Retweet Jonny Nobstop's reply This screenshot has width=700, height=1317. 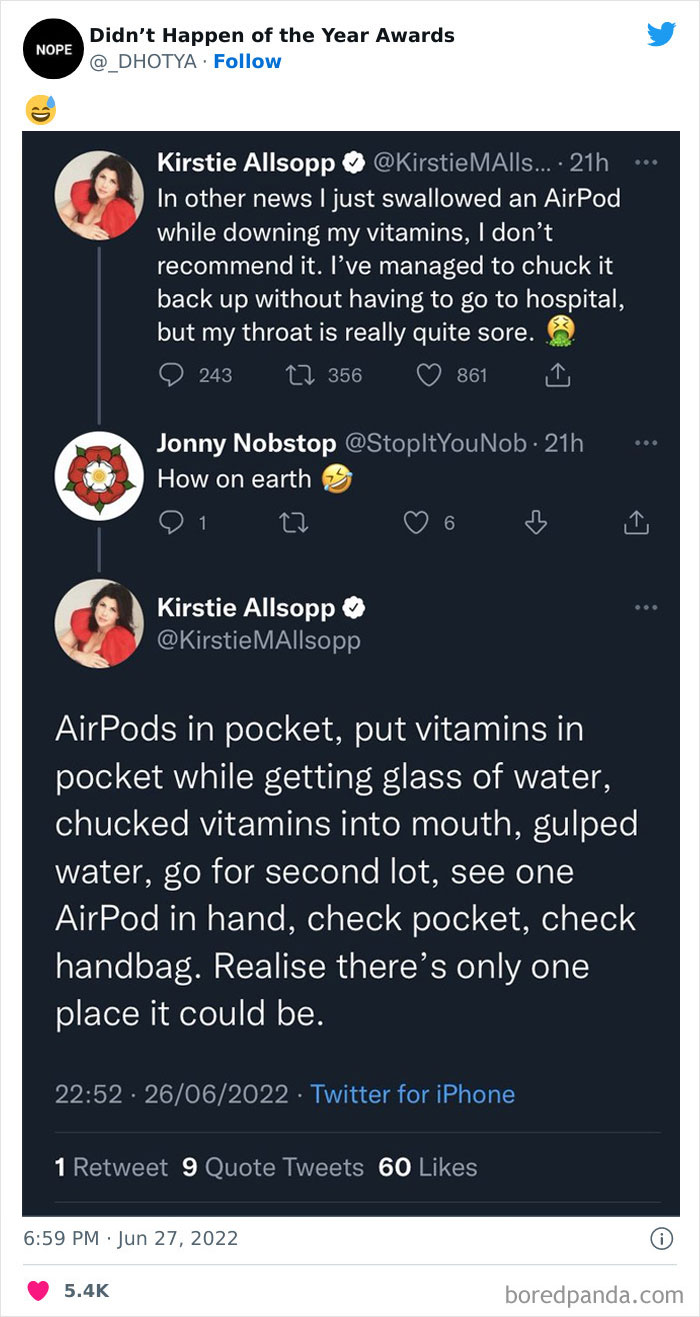coord(294,522)
